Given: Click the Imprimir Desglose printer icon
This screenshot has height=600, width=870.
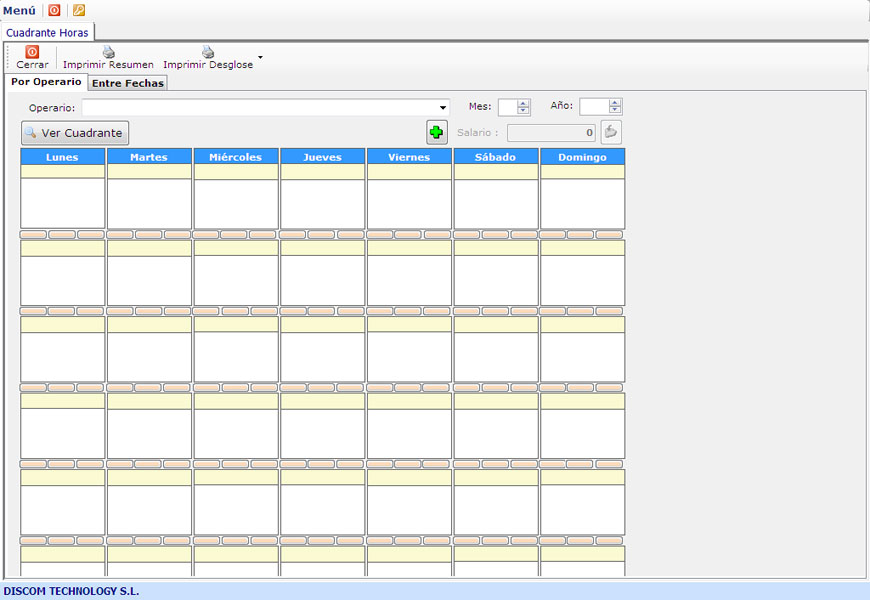Looking at the screenshot, I should pyautogui.click(x=208, y=52).
